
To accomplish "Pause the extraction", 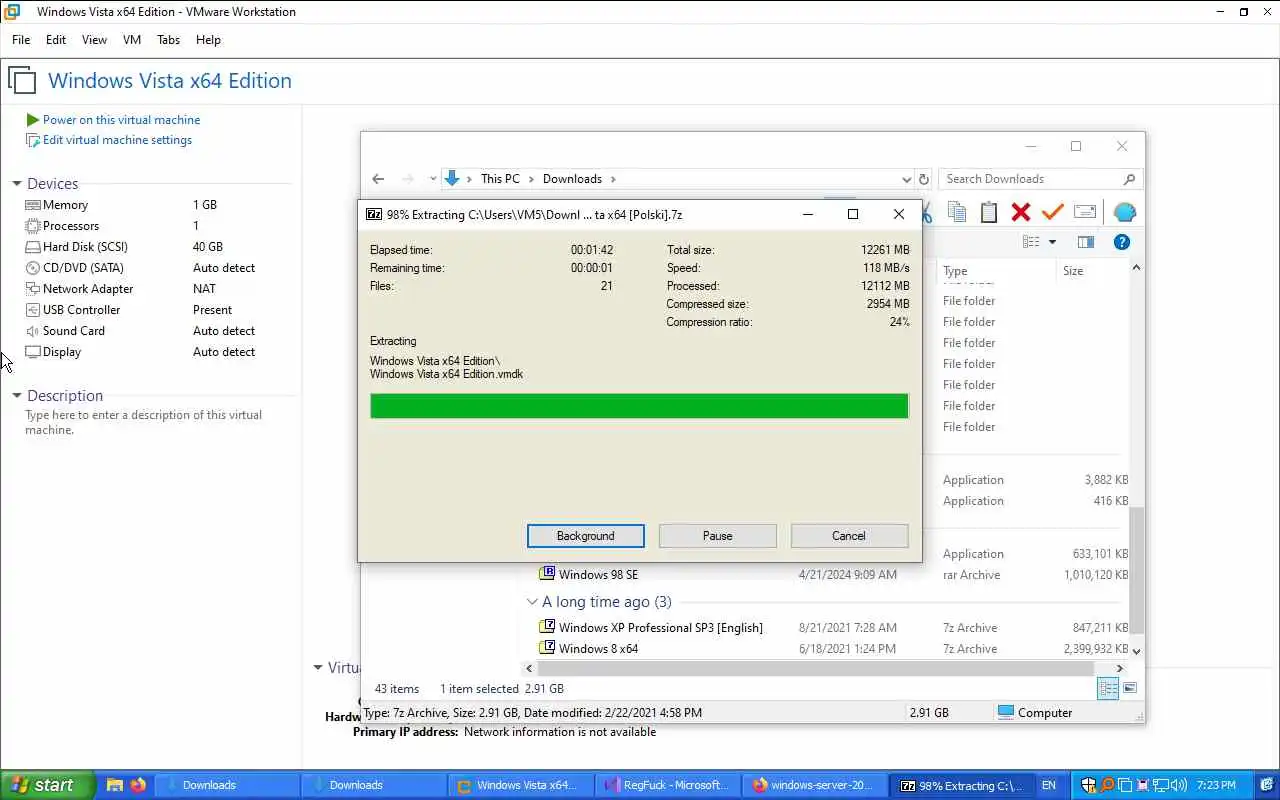I will 718,536.
